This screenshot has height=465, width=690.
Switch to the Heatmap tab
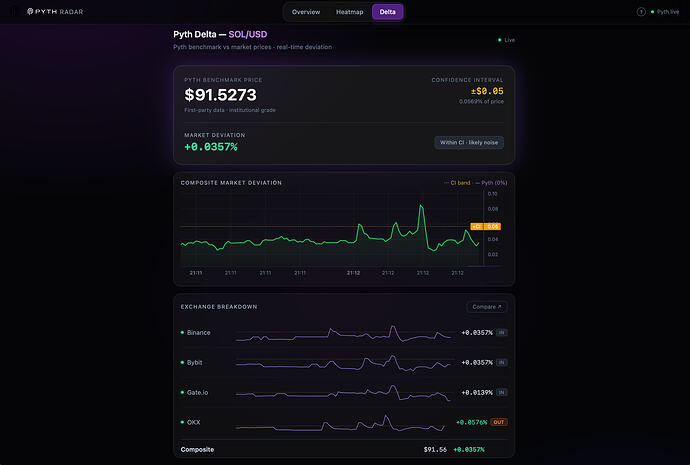(x=349, y=12)
